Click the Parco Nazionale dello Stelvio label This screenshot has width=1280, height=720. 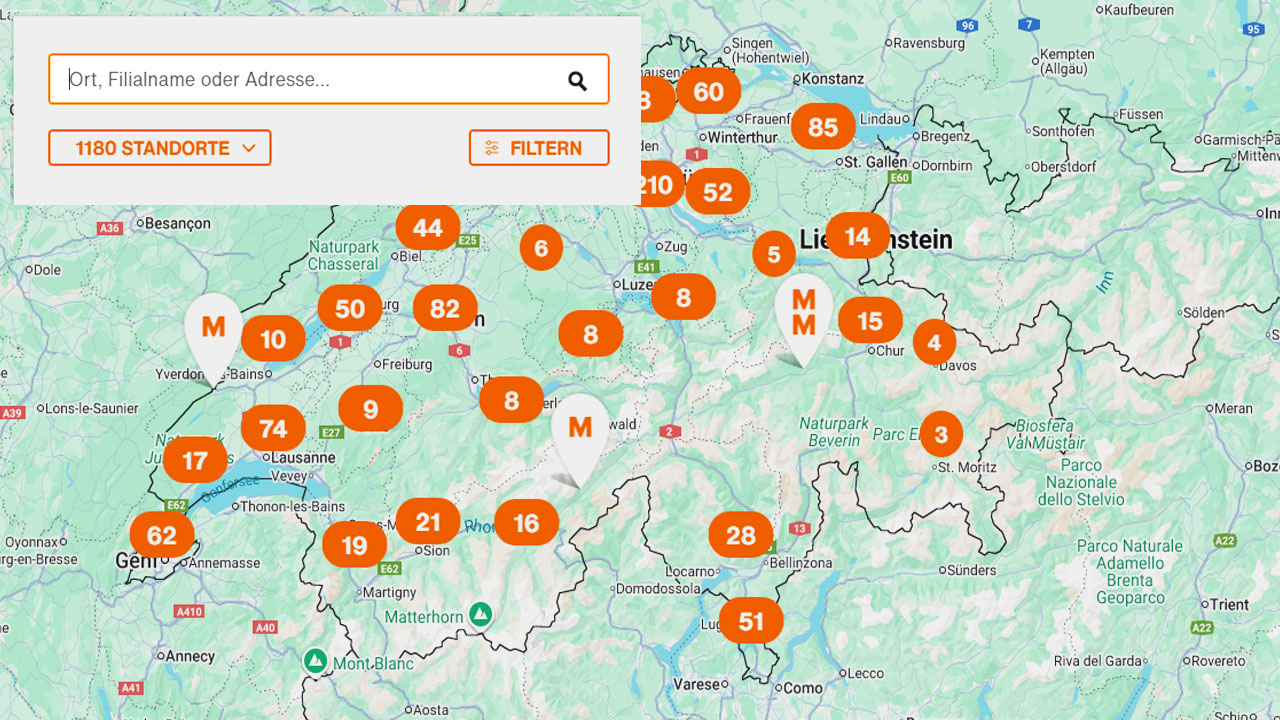coord(1081,482)
